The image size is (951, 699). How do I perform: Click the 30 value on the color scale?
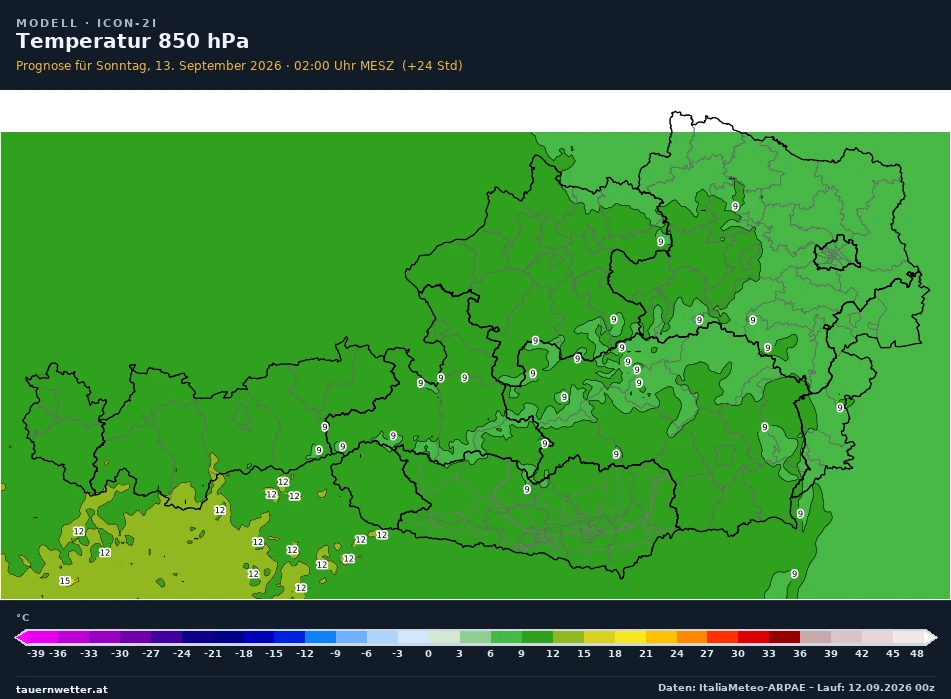(738, 654)
